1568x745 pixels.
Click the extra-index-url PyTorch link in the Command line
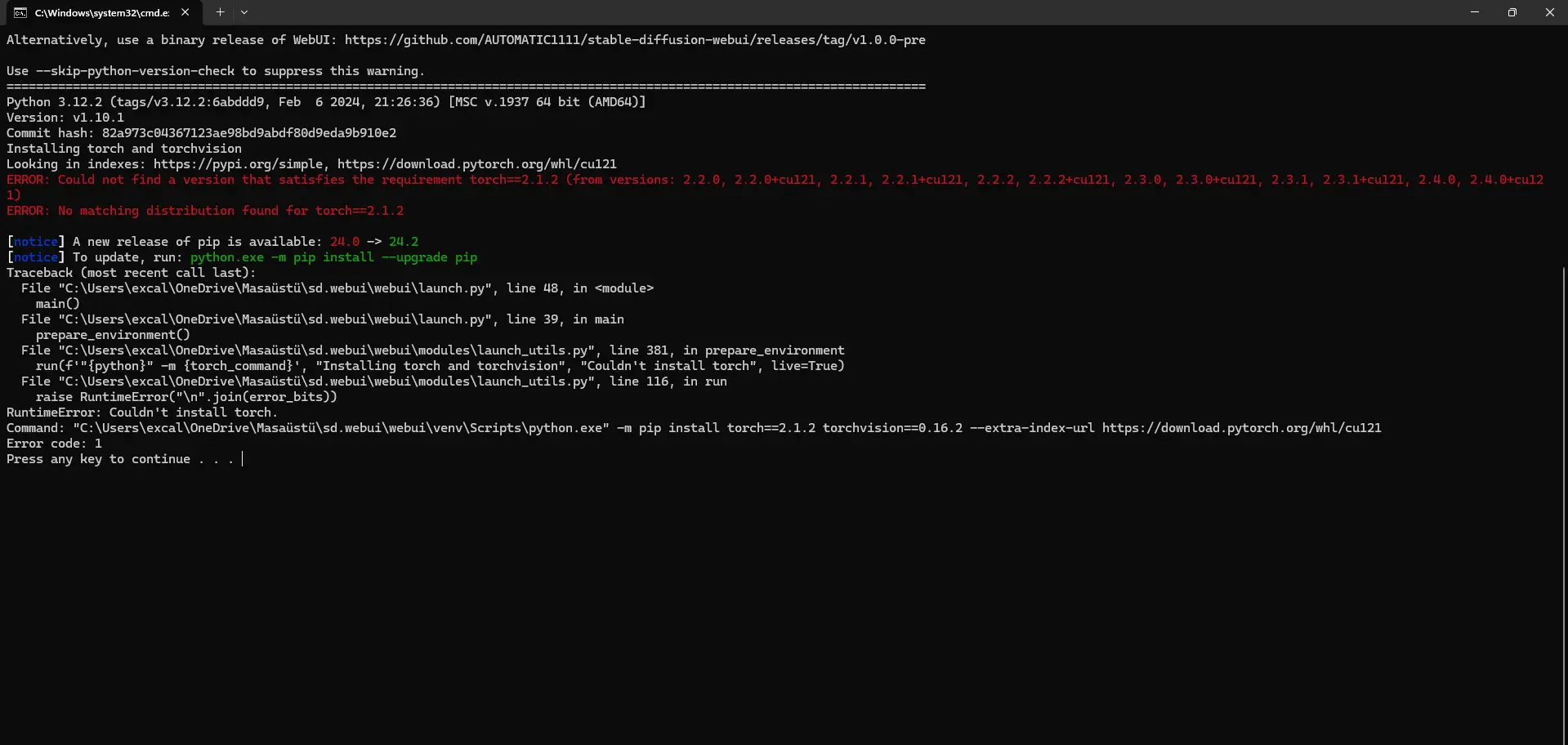pyautogui.click(x=1241, y=428)
